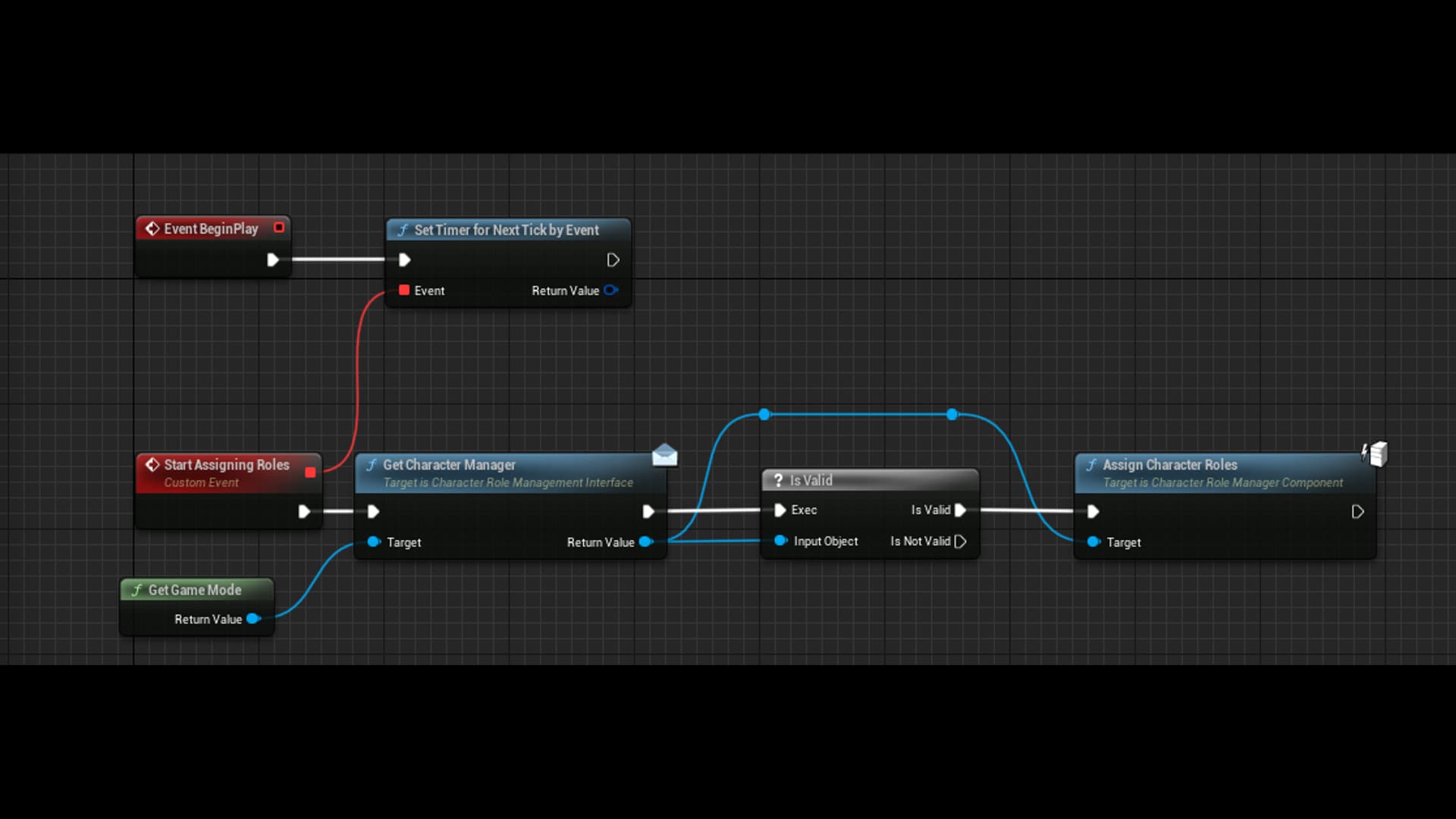Click the envelope message icon on Get Character Manager
Viewport: 1456px width, 819px height.
665,456
